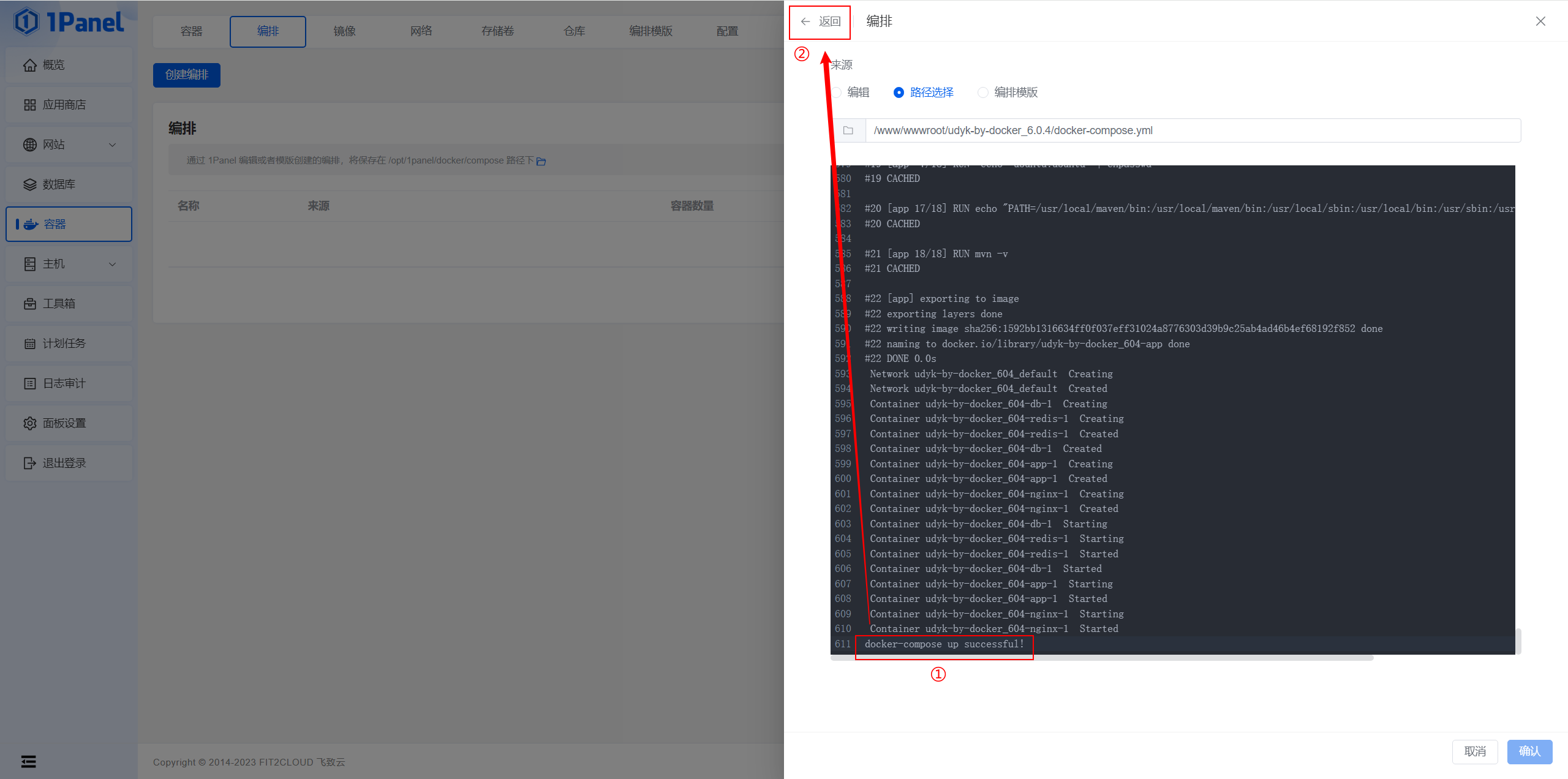Click the log panel horizontal scrollbar

tap(1101, 658)
